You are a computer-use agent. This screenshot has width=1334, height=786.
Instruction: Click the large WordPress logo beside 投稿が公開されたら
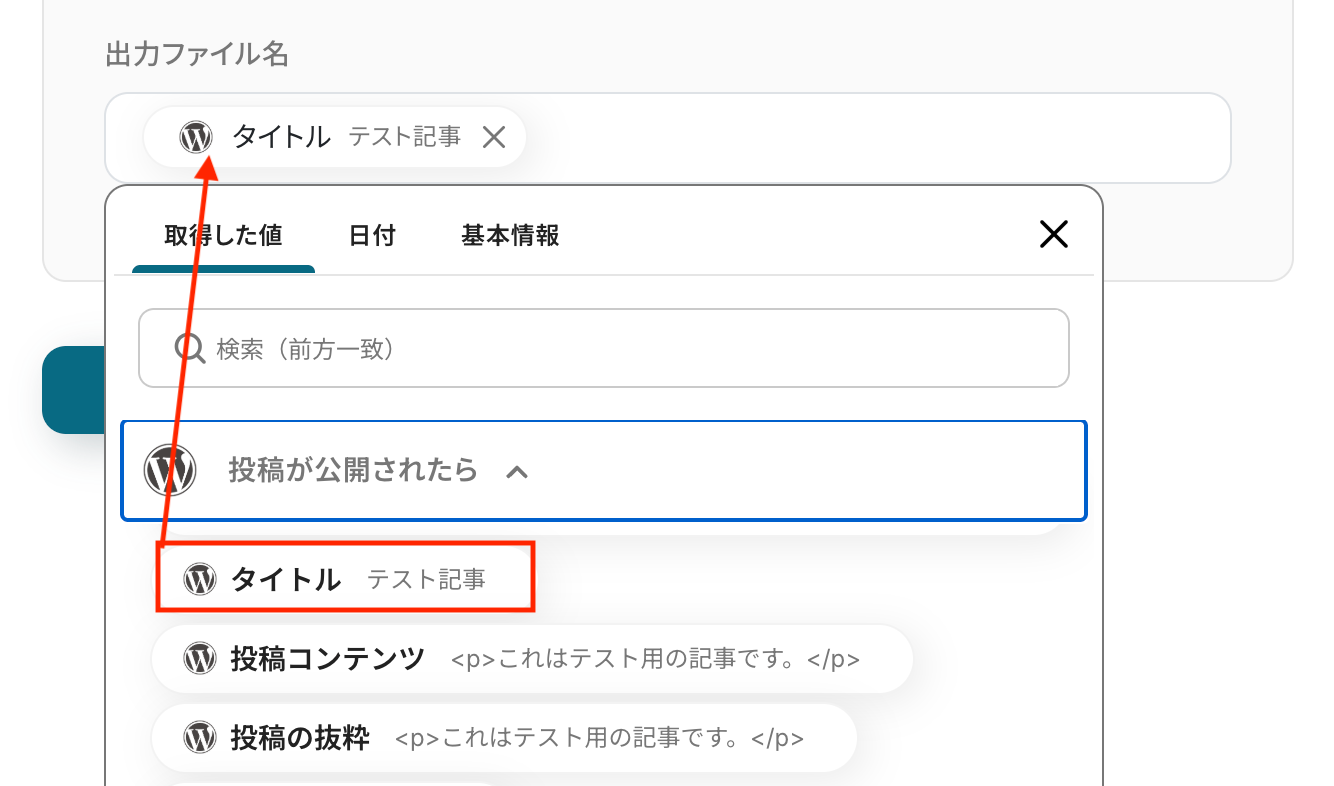coord(169,470)
